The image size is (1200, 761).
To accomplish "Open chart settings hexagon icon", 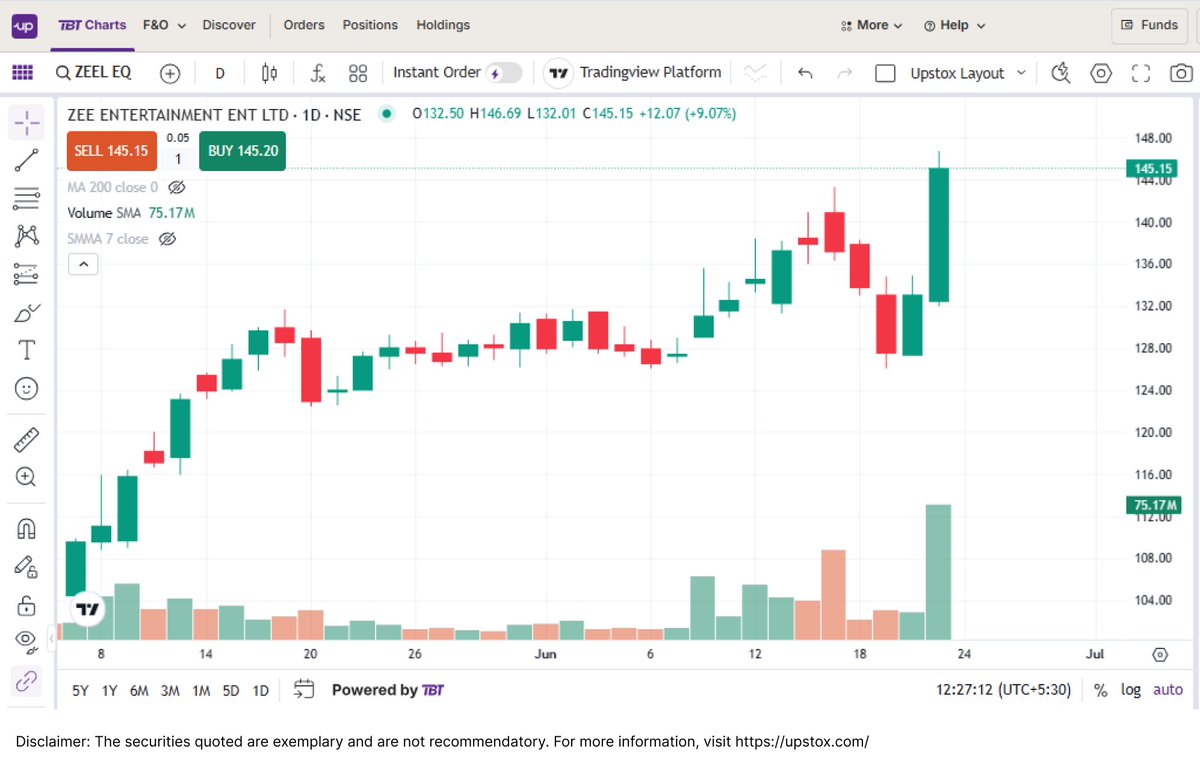I will click(x=1101, y=73).
